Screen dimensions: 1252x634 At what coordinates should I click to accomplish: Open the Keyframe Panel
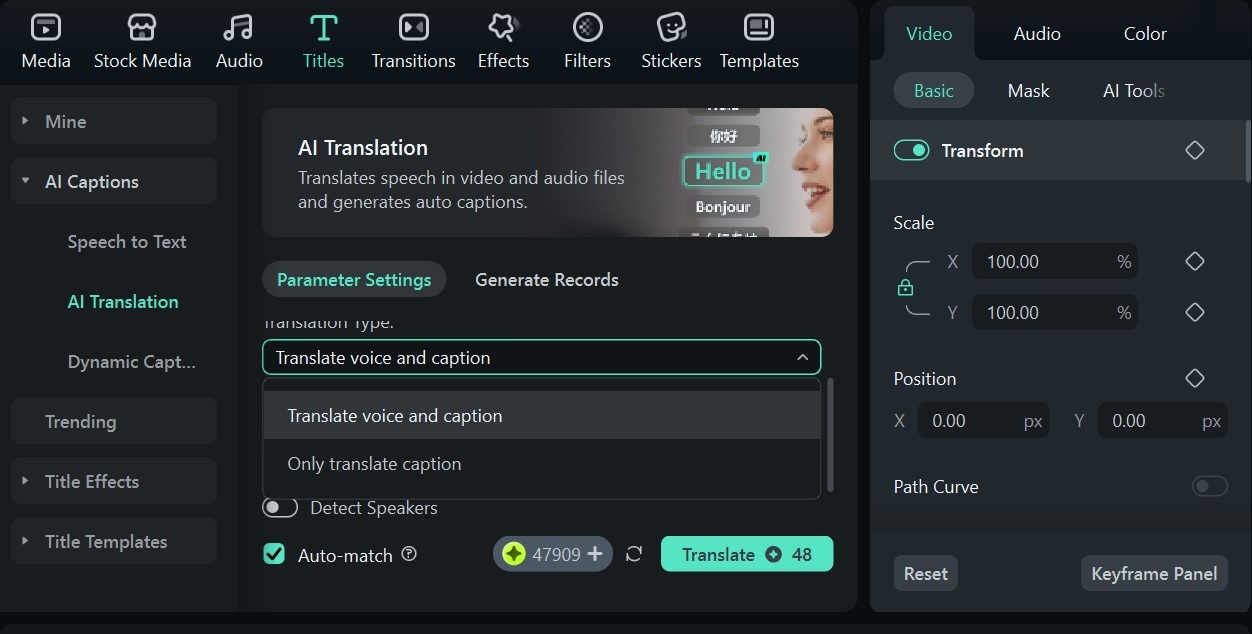click(1154, 574)
